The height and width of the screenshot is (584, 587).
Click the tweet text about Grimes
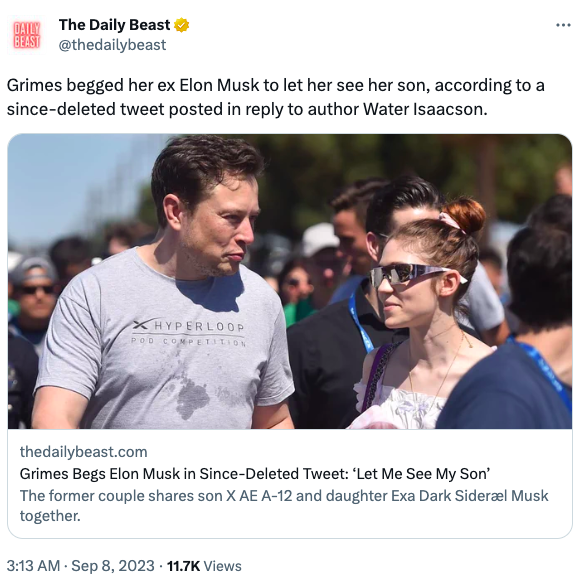point(276,97)
